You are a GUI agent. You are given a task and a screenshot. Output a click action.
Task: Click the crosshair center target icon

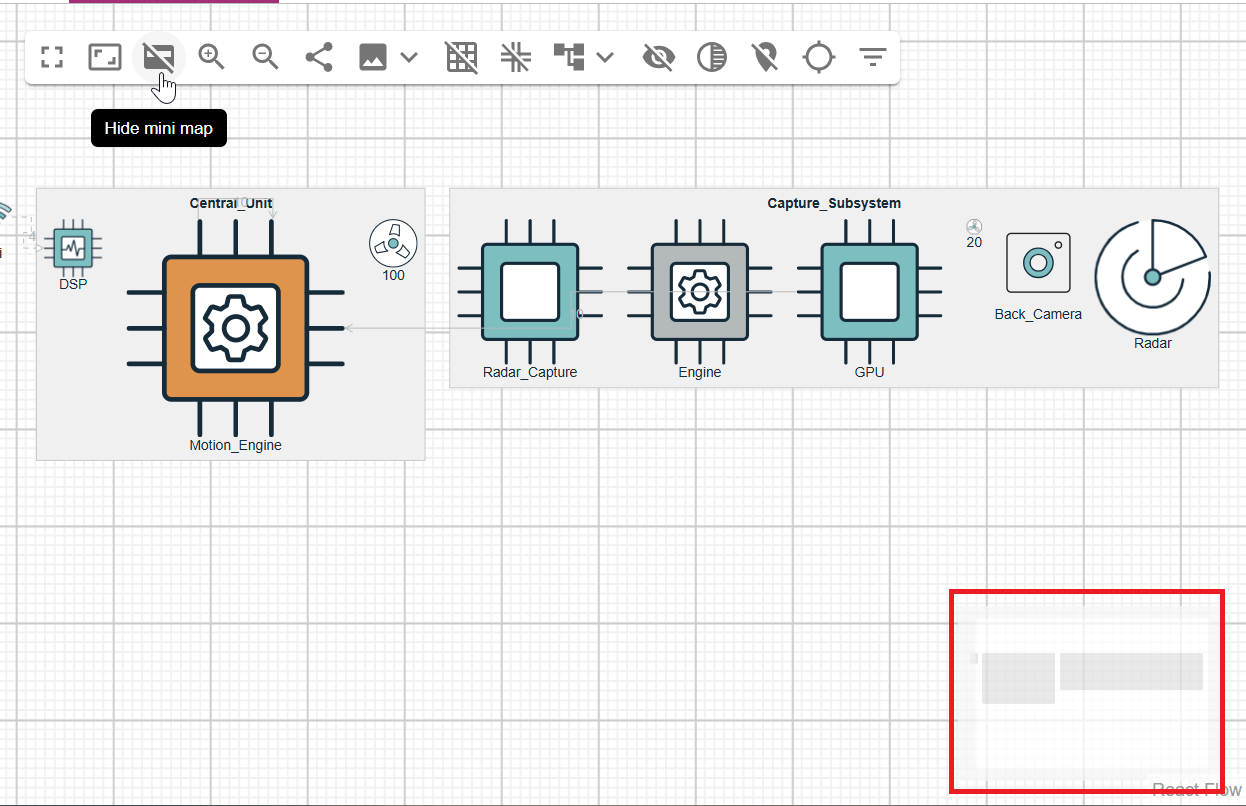(x=819, y=58)
